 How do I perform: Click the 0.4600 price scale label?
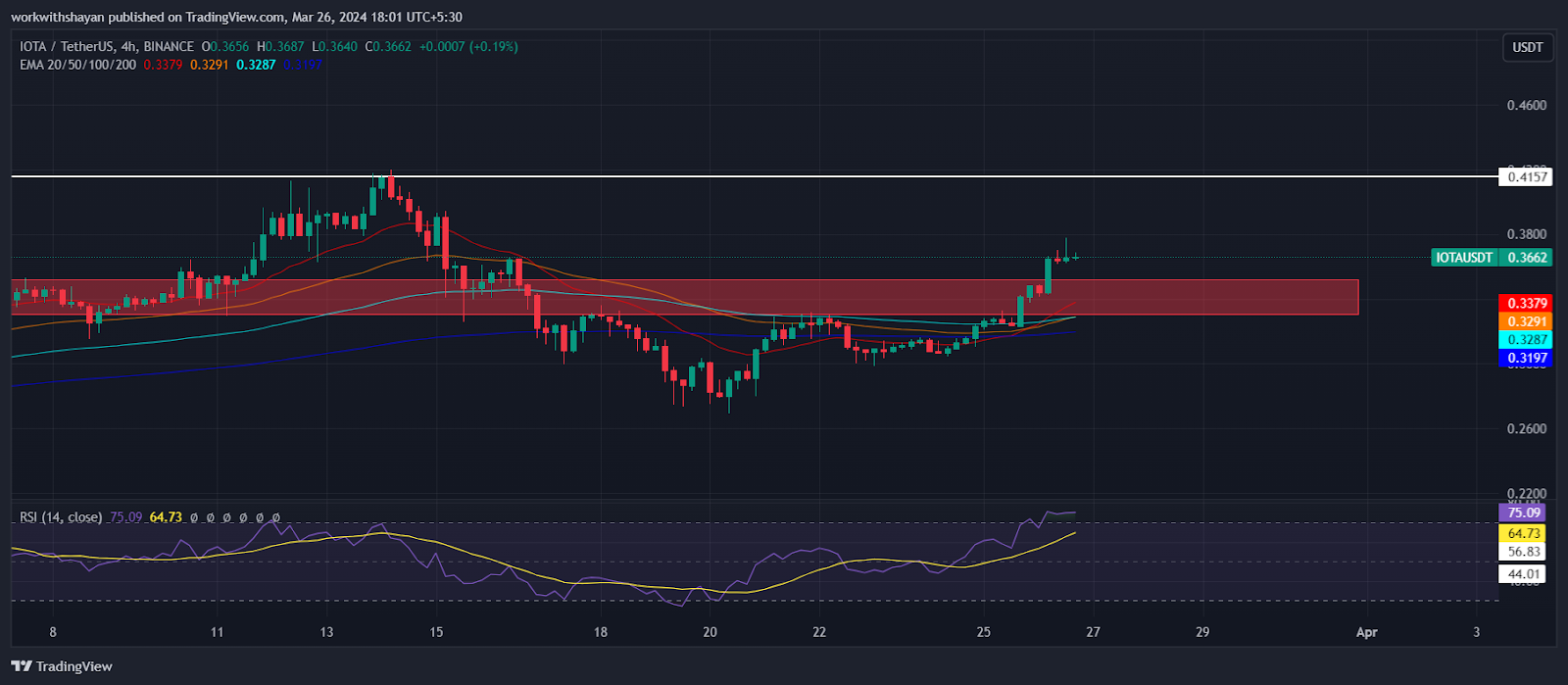[1527, 105]
